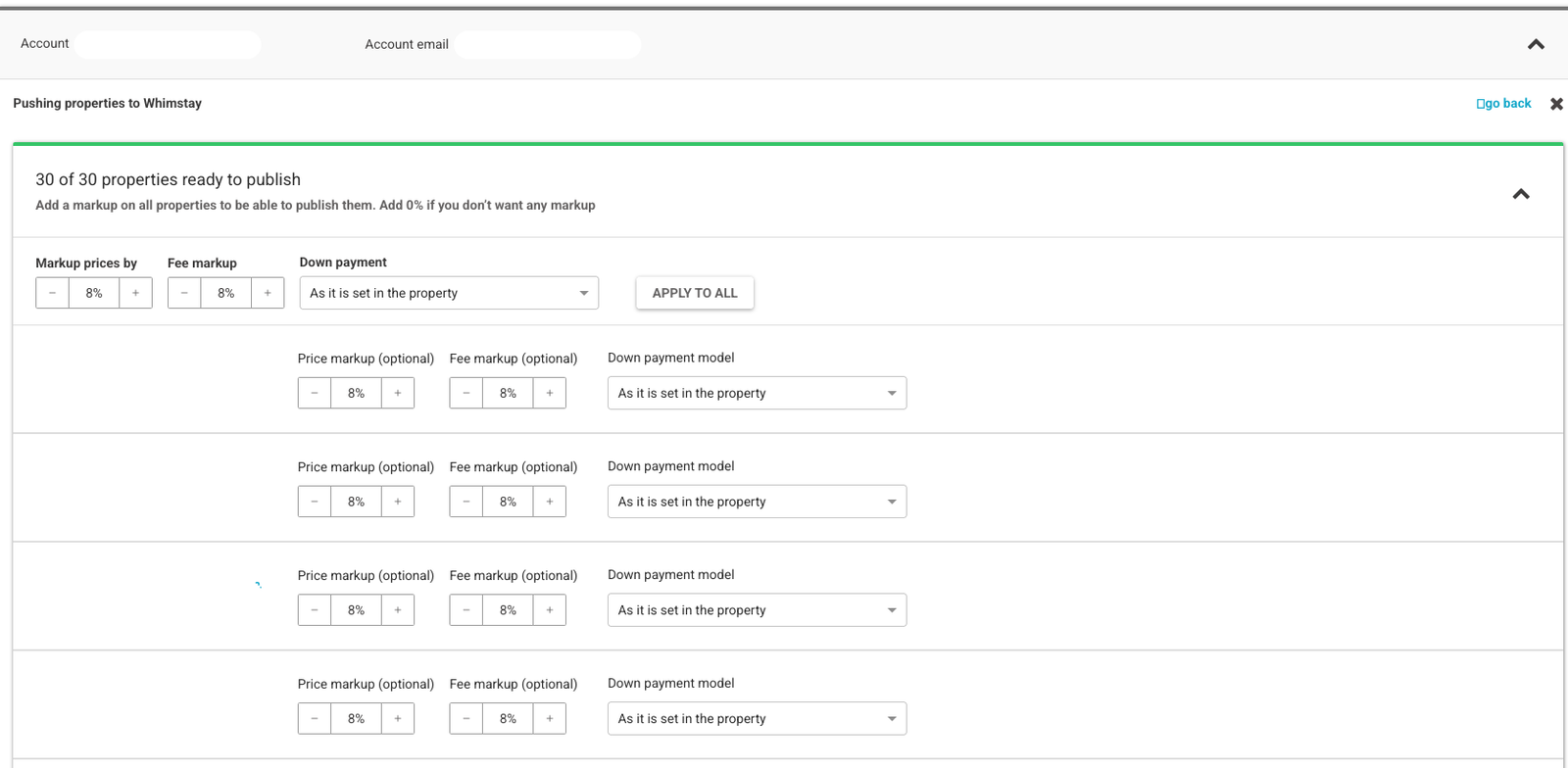Increase the top Fee markup value

pos(268,293)
